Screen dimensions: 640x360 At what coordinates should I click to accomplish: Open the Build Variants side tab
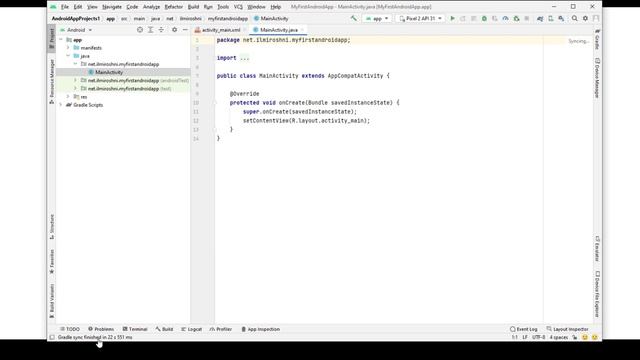(52, 301)
